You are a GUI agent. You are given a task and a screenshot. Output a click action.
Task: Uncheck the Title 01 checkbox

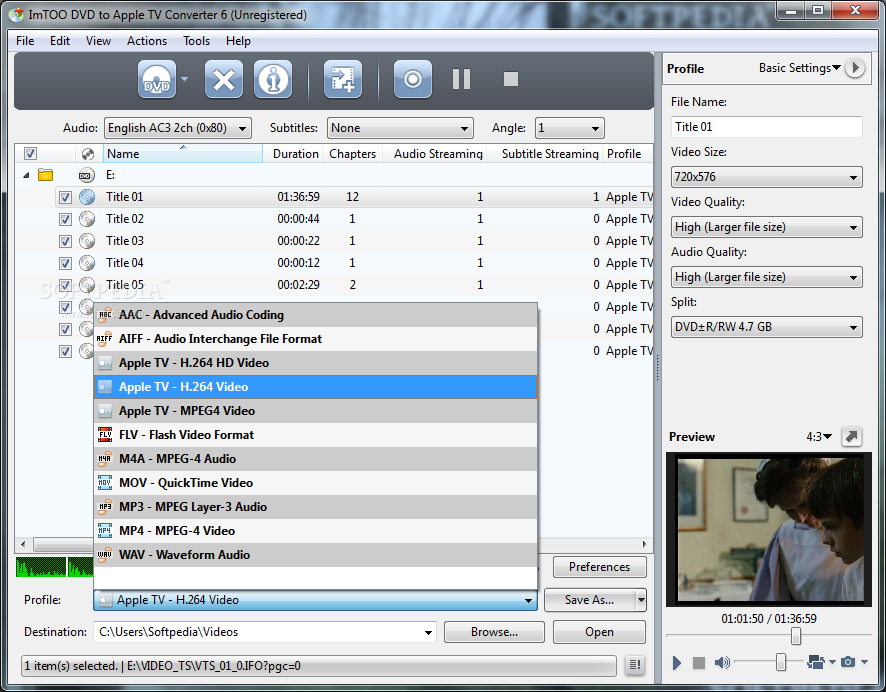point(66,197)
